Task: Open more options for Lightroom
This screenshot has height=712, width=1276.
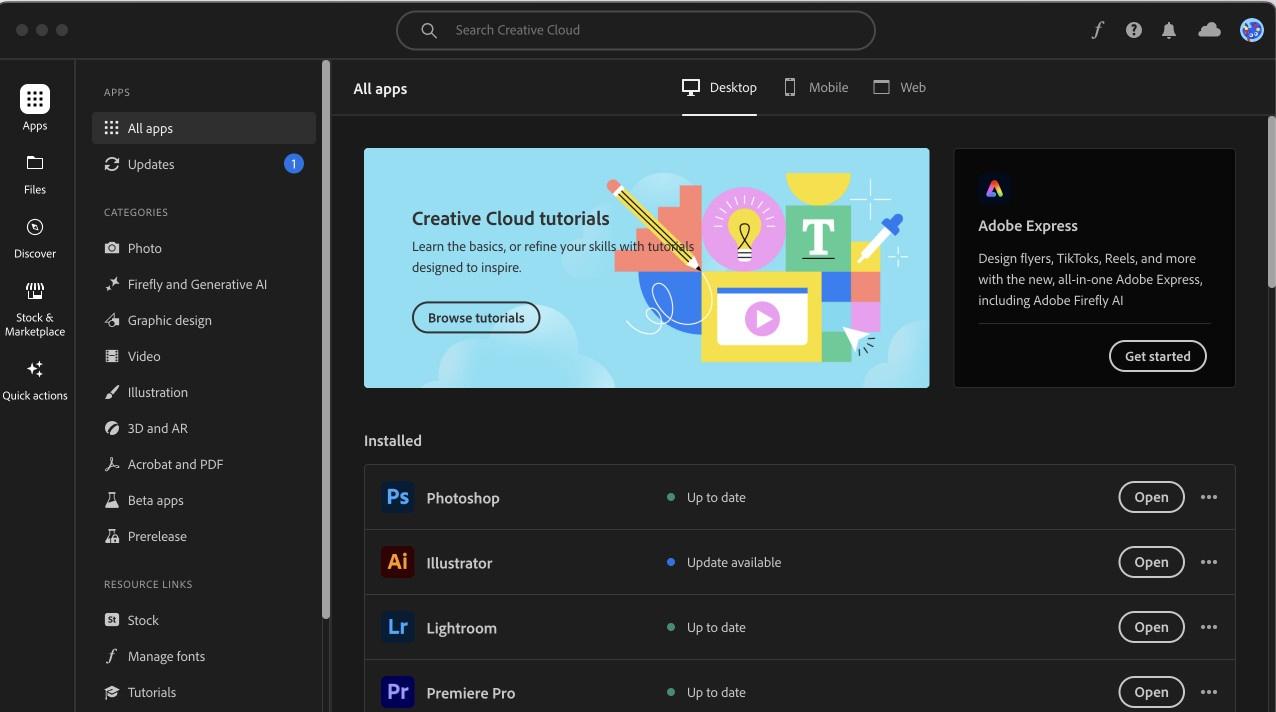Action: (x=1209, y=627)
